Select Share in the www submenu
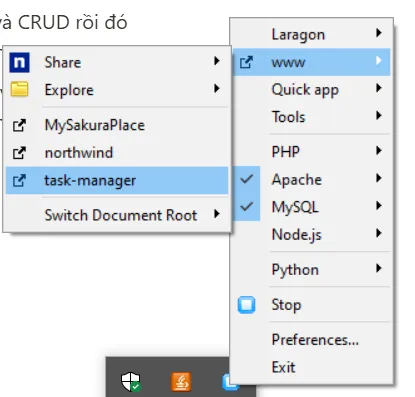This screenshot has height=397, width=415. (x=117, y=62)
